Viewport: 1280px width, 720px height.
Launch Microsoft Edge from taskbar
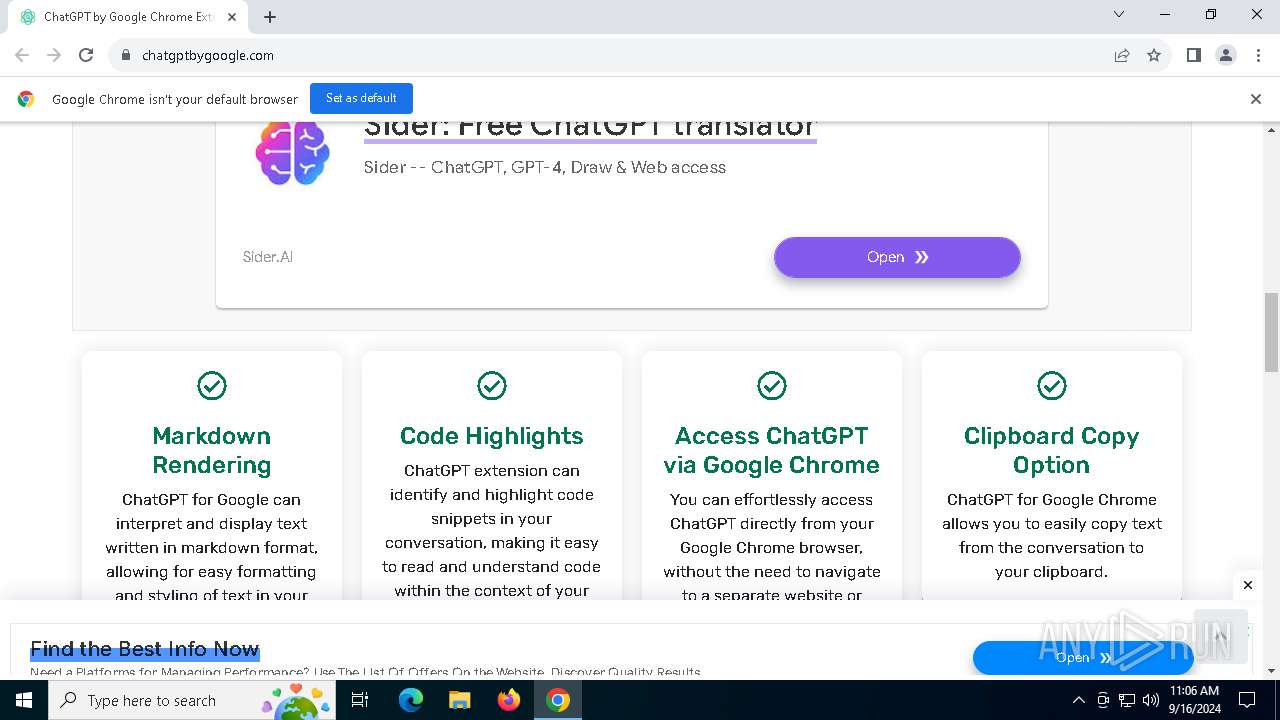(411, 700)
